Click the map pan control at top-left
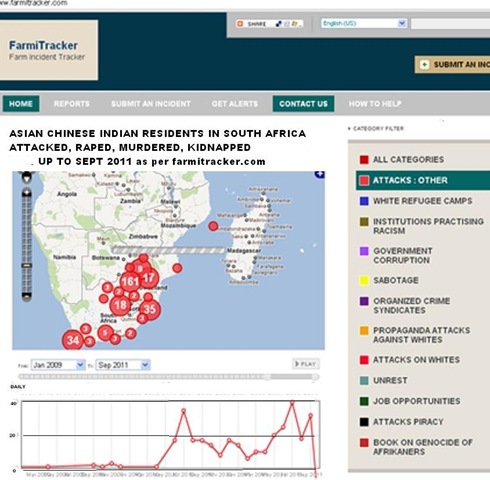 27,177
